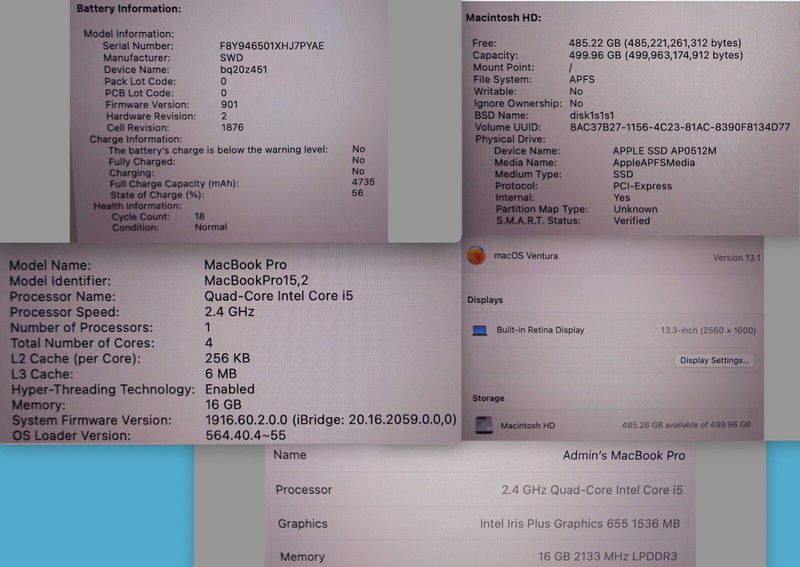Select System Firmware Version 1916.60.2.0.0
This screenshot has width=800, height=567.
[246, 420]
